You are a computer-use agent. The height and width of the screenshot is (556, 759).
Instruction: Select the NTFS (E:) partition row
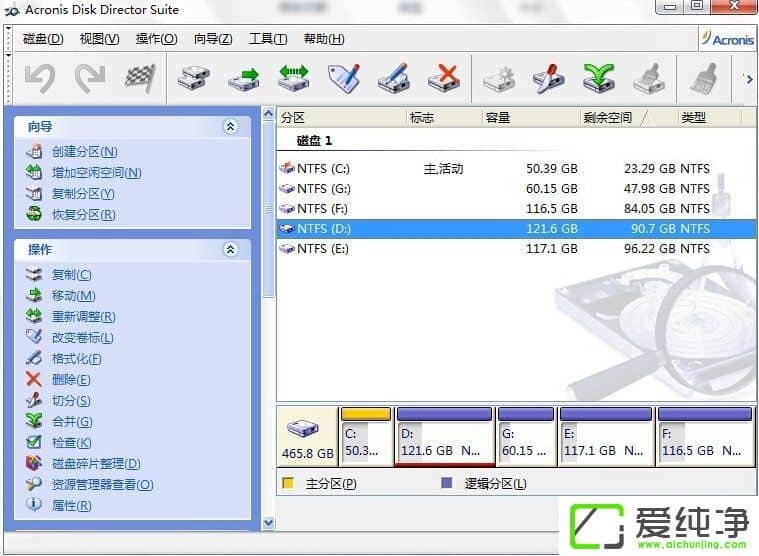(516, 249)
